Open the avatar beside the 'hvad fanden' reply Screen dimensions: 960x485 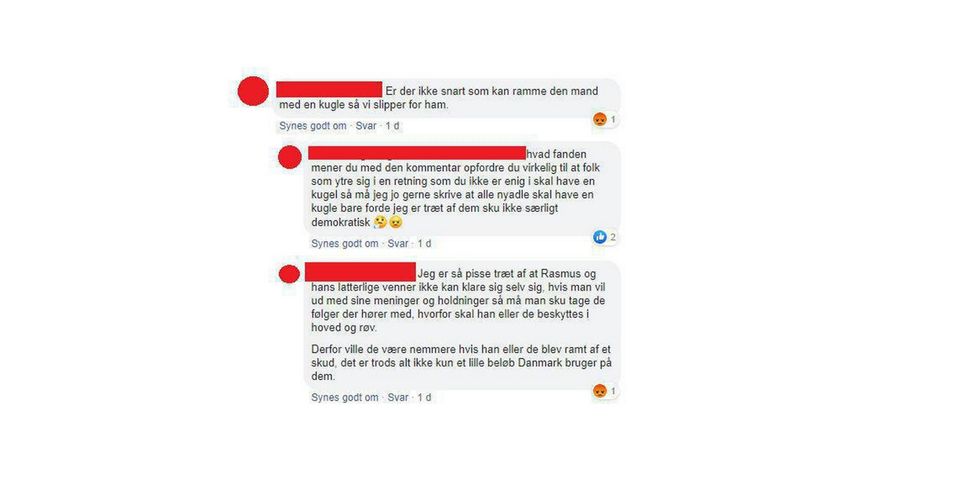pyautogui.click(x=290, y=157)
